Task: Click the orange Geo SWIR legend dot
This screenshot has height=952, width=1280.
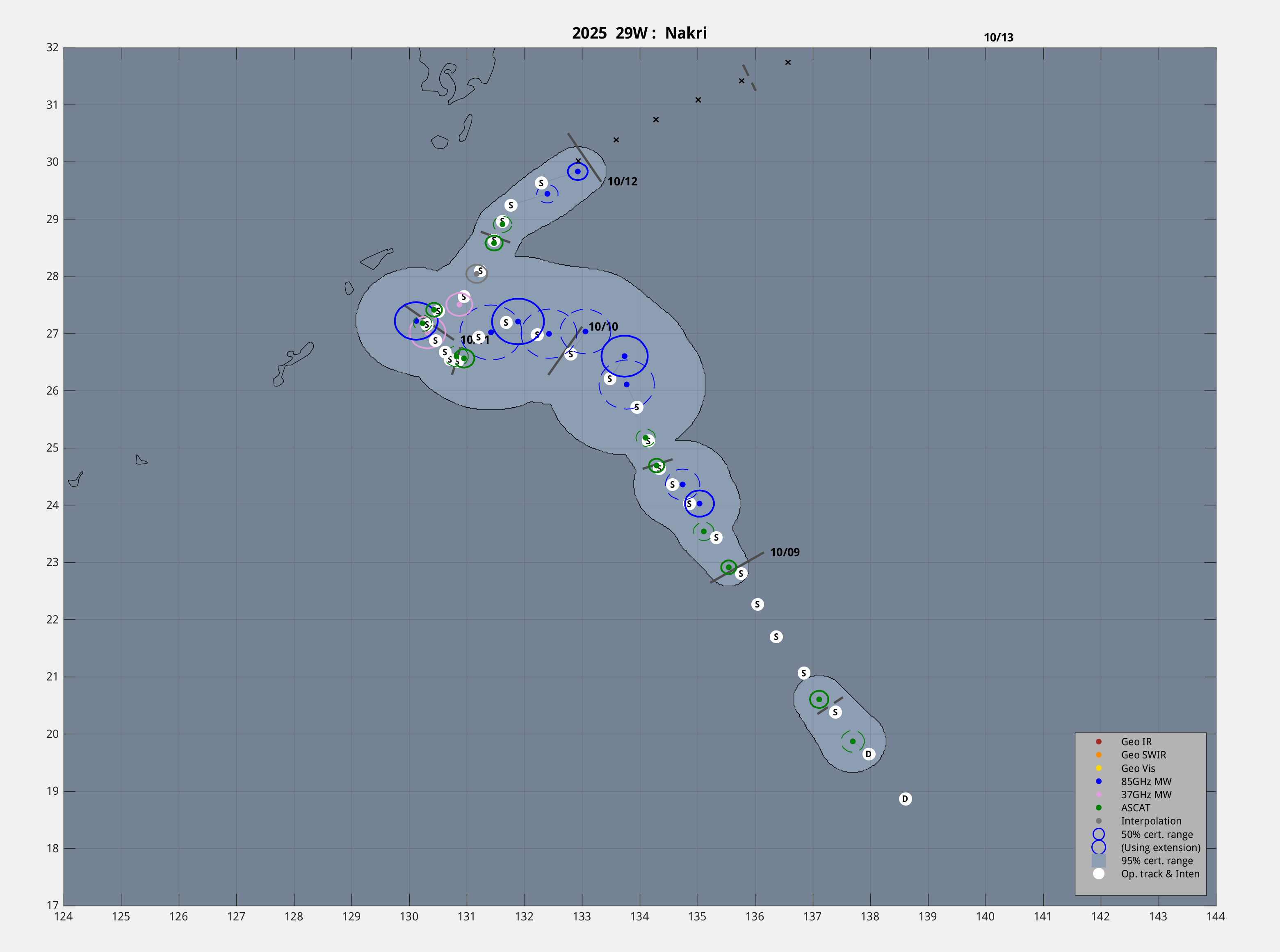Action: 1099,755
